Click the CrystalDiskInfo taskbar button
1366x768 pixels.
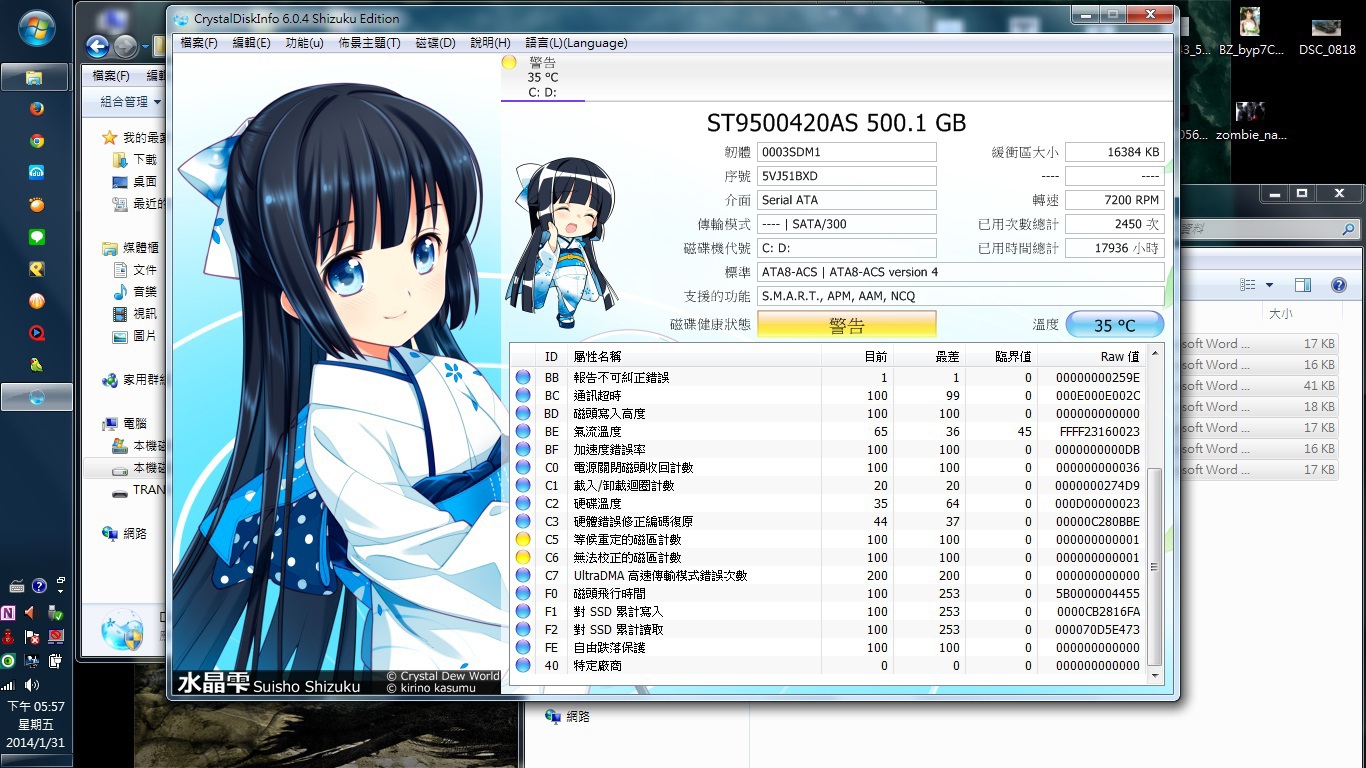(x=36, y=397)
